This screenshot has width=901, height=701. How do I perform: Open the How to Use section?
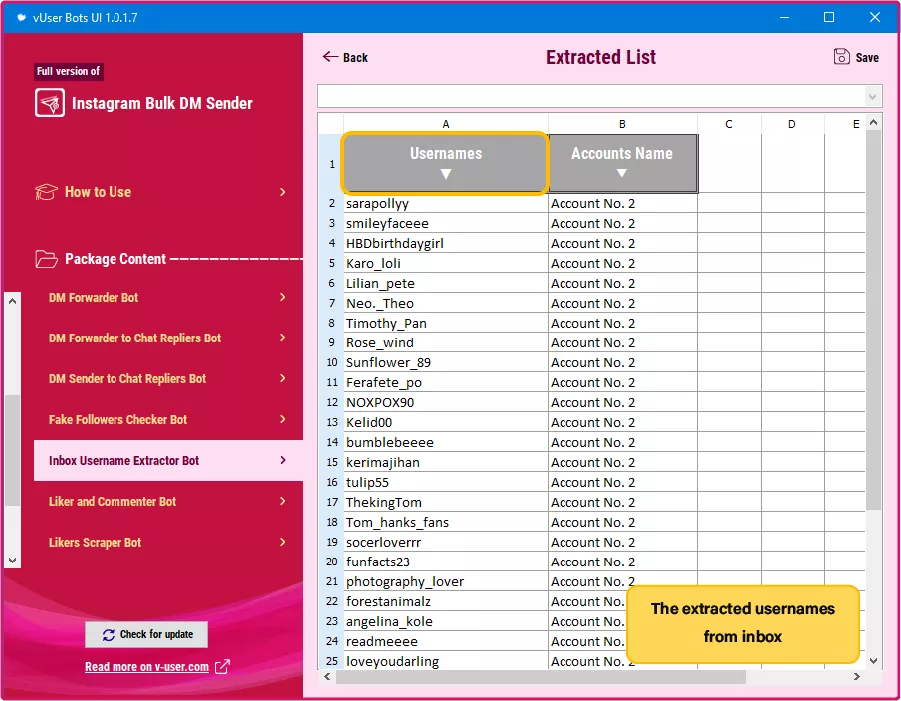point(161,192)
